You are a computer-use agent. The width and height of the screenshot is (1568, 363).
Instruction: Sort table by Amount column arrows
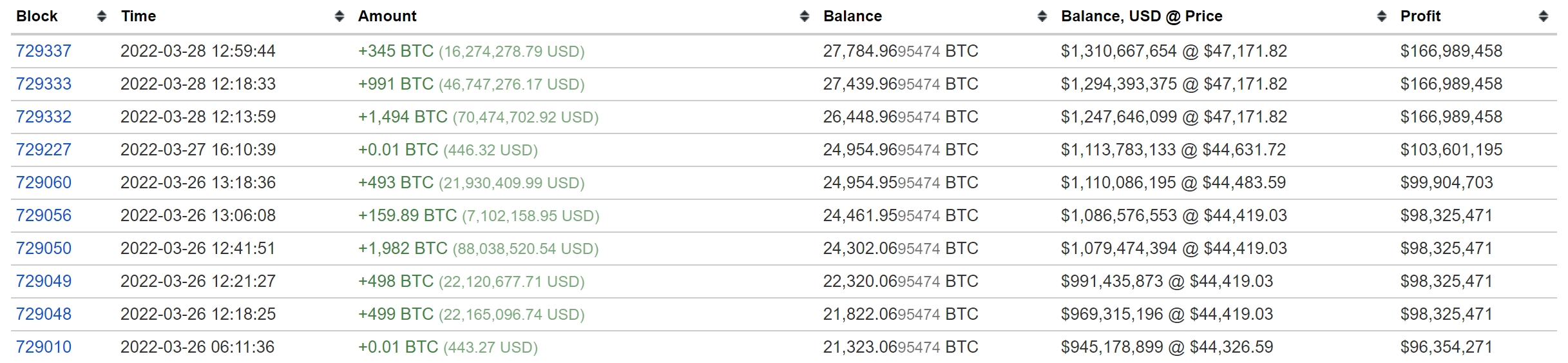coord(804,17)
